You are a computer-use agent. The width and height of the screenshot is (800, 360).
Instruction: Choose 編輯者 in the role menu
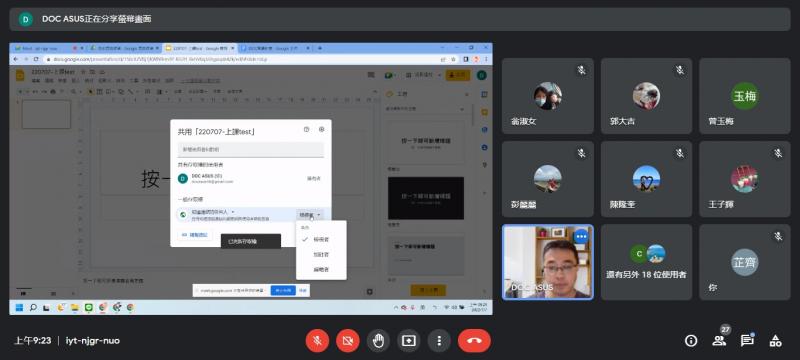coord(321,269)
